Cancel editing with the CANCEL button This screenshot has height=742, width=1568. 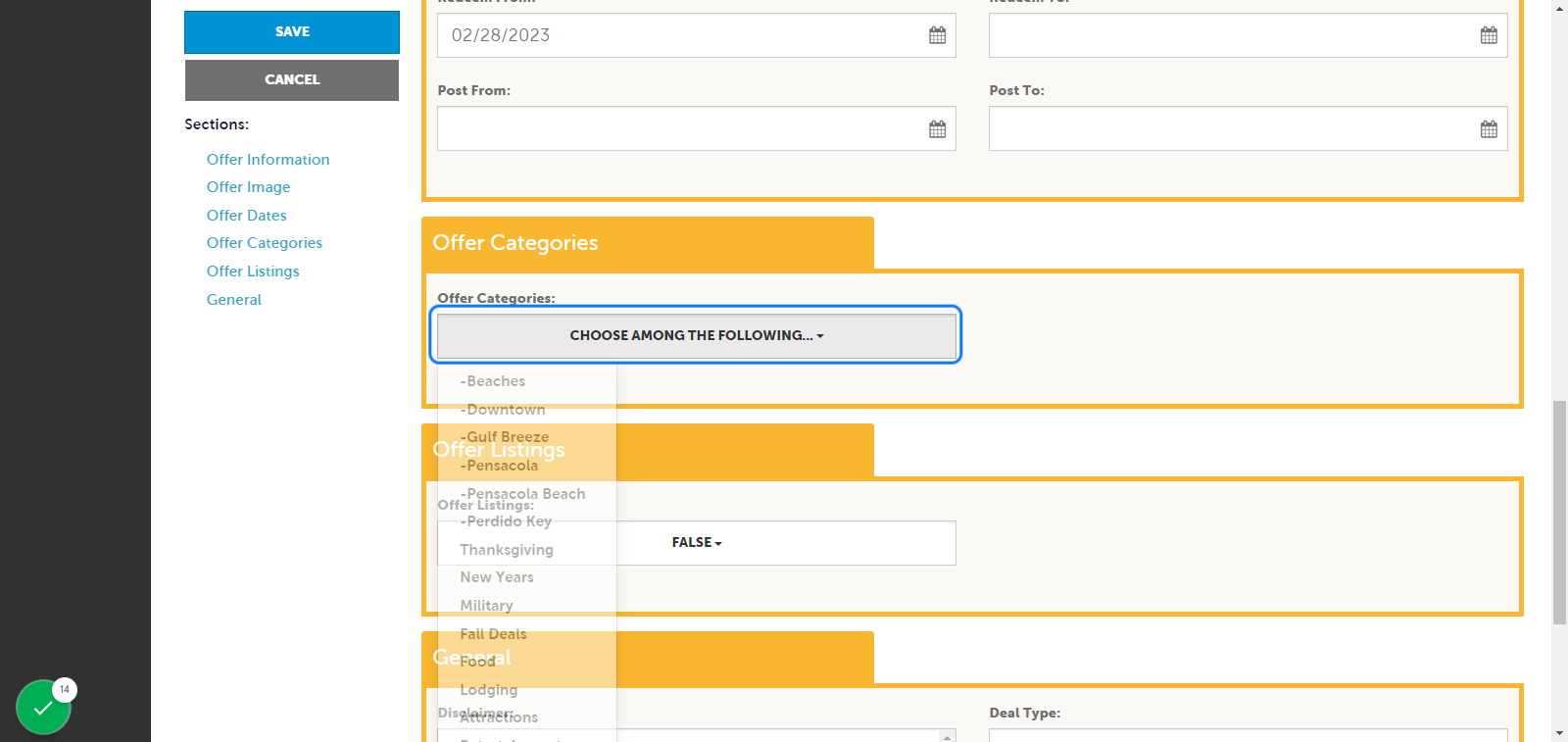pos(292,80)
